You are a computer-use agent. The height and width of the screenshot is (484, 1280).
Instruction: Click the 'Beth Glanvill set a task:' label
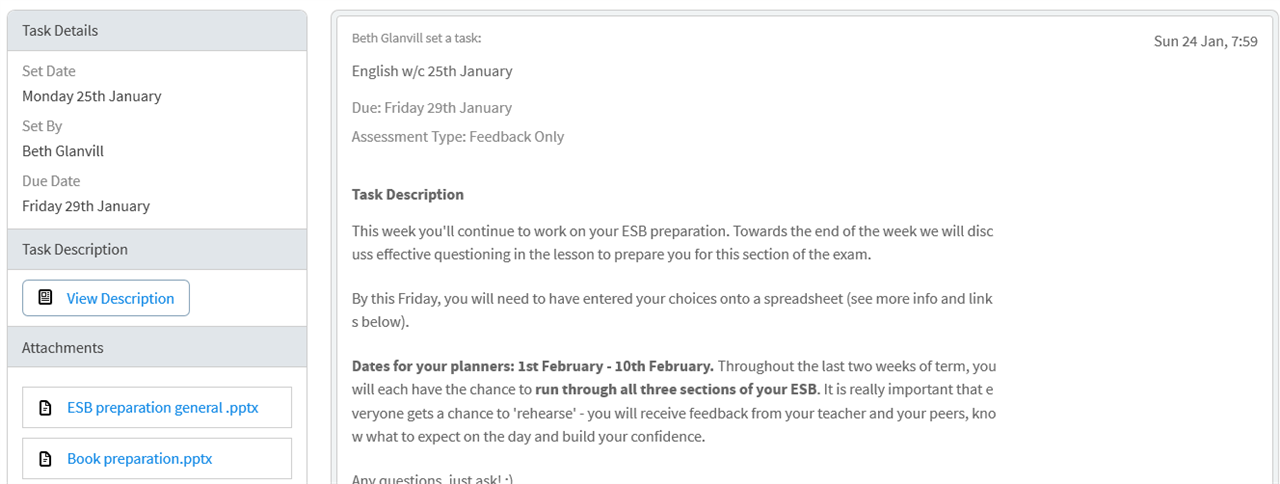(416, 38)
